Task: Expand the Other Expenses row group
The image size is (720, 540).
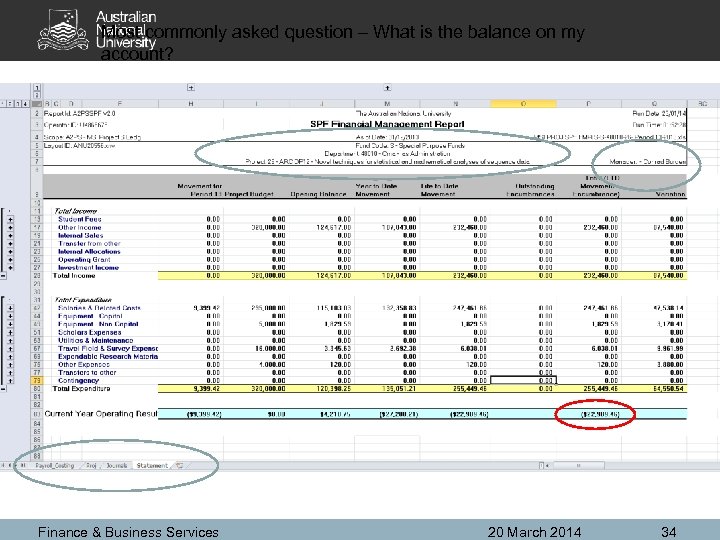Action: pyautogui.click(x=11, y=365)
